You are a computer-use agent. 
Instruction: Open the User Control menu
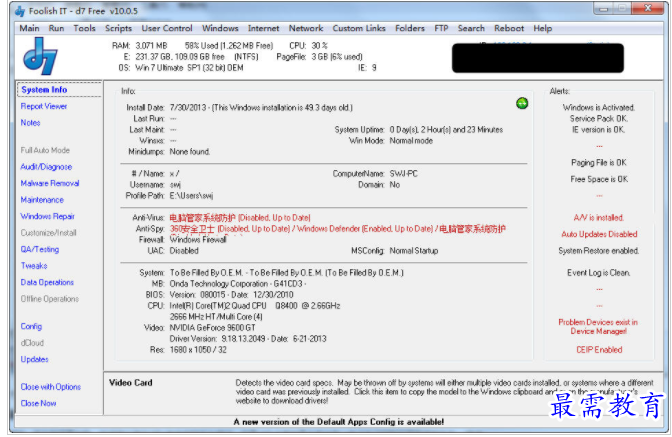167,28
